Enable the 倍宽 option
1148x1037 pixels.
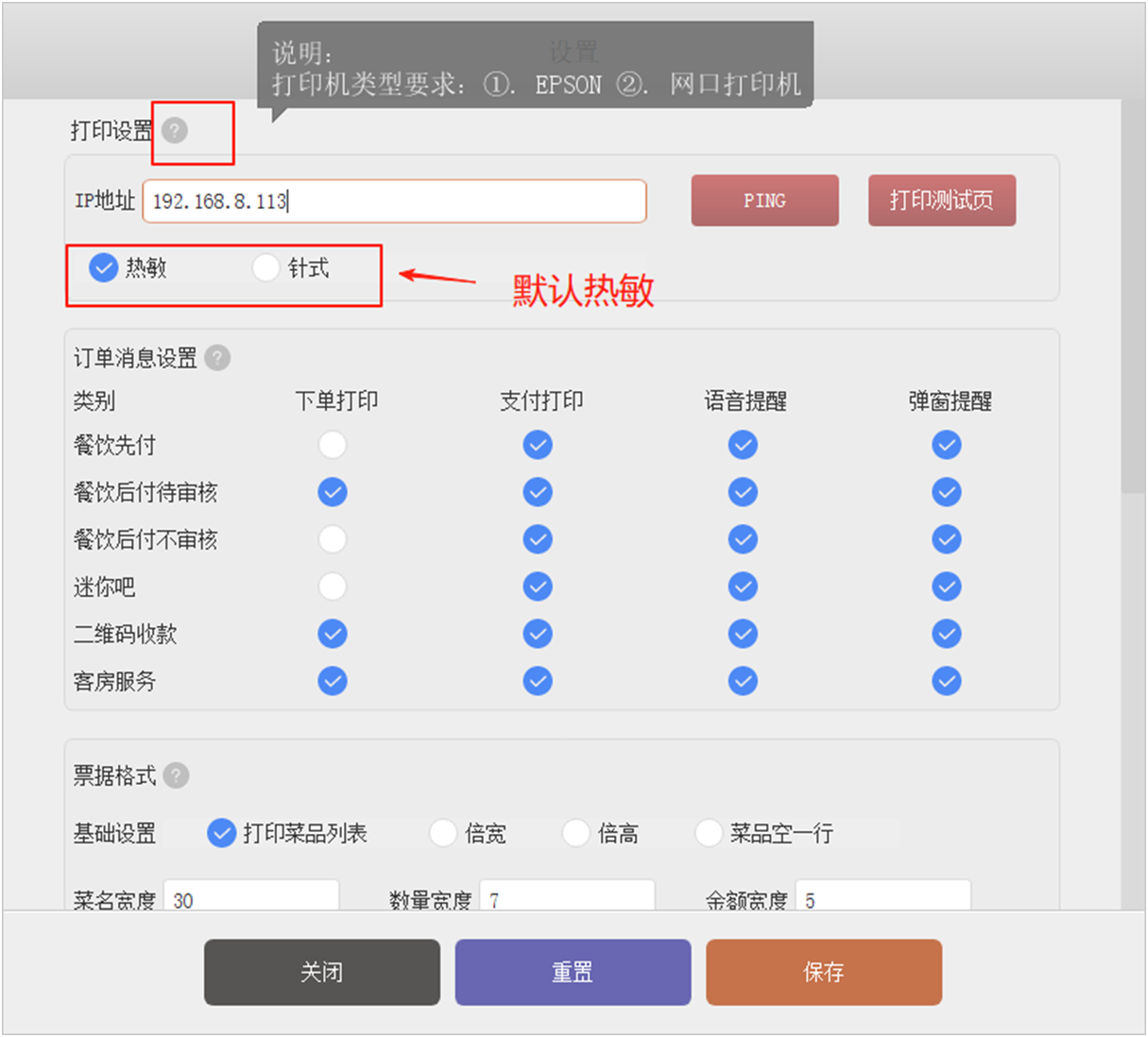pyautogui.click(x=442, y=833)
